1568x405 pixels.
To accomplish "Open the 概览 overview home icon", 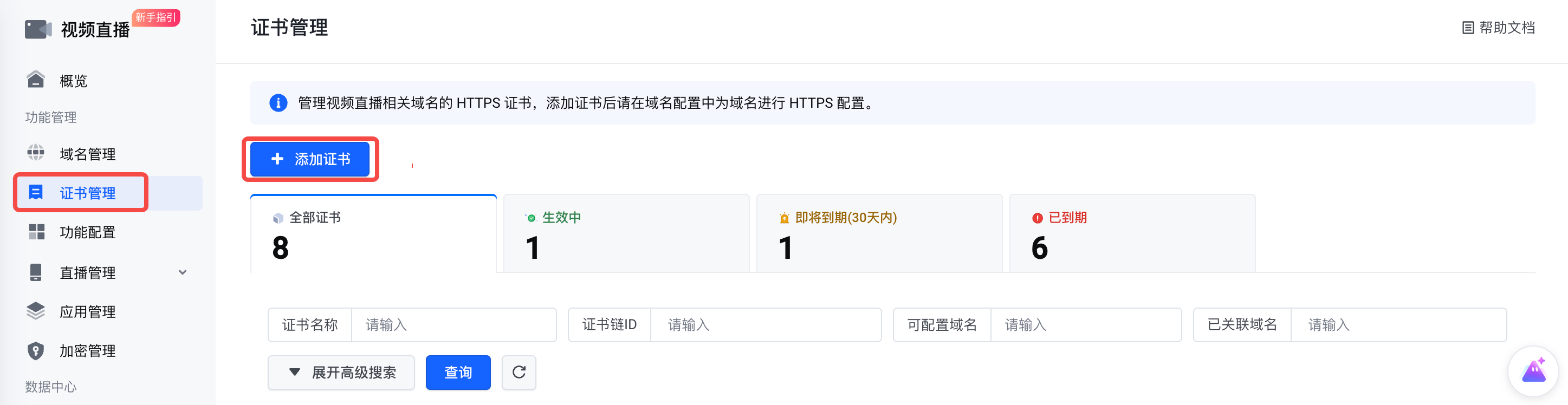I will [x=36, y=80].
